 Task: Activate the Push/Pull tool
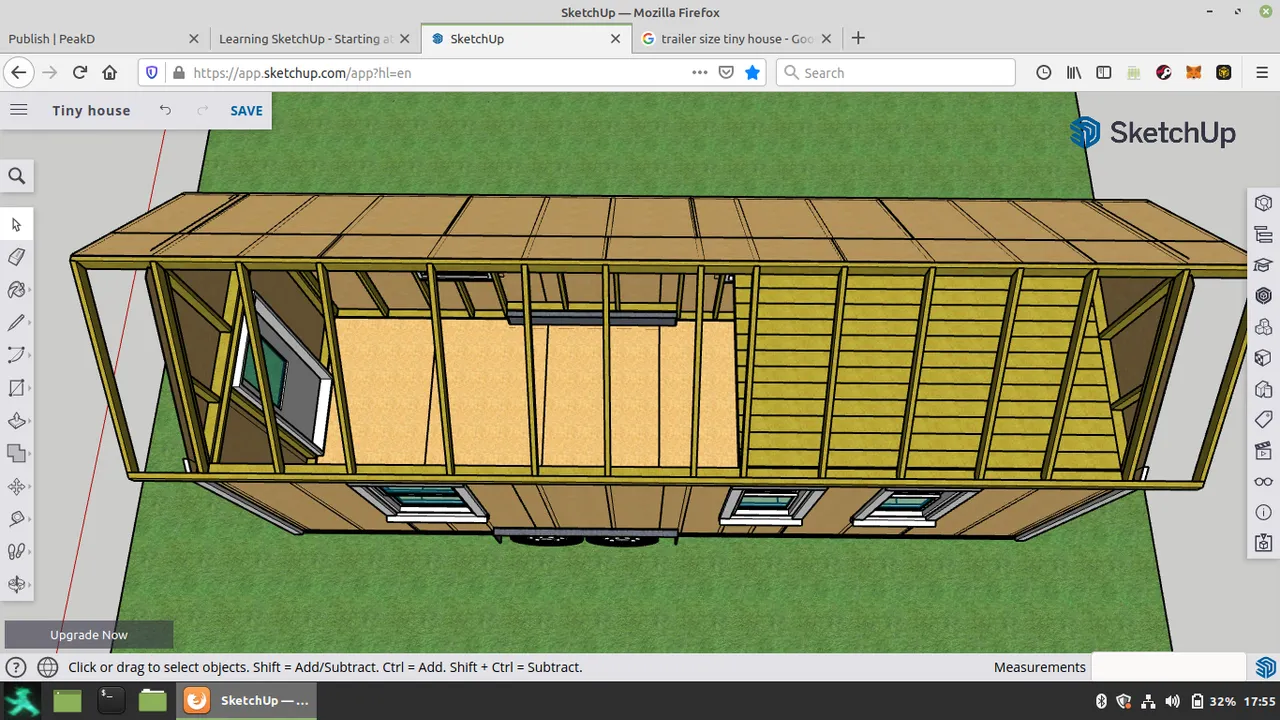click(17, 421)
